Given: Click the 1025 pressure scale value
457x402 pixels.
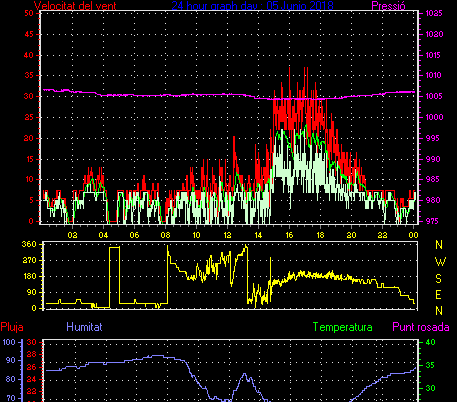Looking at the screenshot, I should 434,13.
